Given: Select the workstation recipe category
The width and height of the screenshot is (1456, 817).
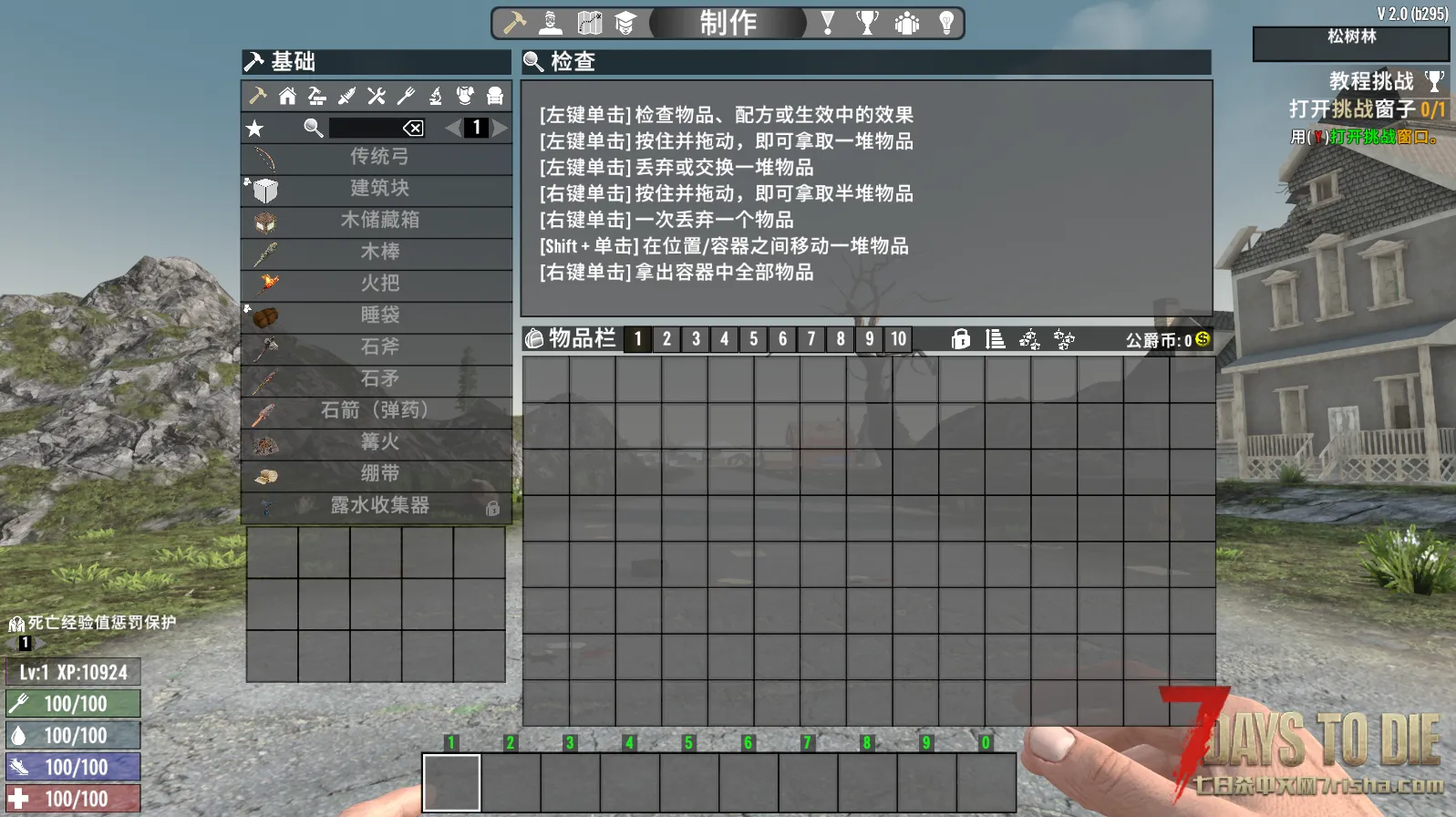Looking at the screenshot, I should click(x=317, y=96).
